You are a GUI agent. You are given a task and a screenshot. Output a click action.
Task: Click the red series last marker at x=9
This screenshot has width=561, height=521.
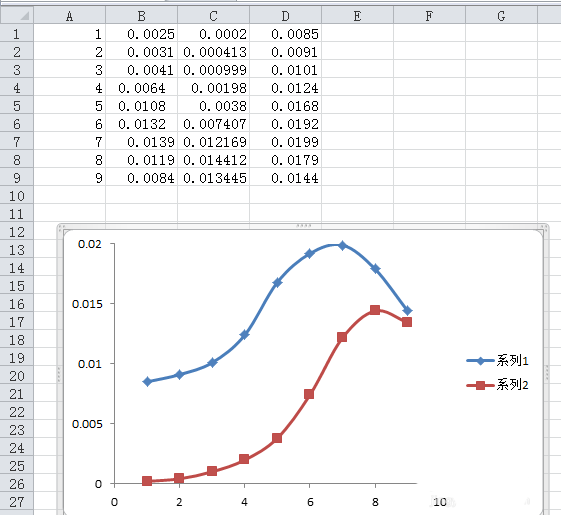coord(407,322)
